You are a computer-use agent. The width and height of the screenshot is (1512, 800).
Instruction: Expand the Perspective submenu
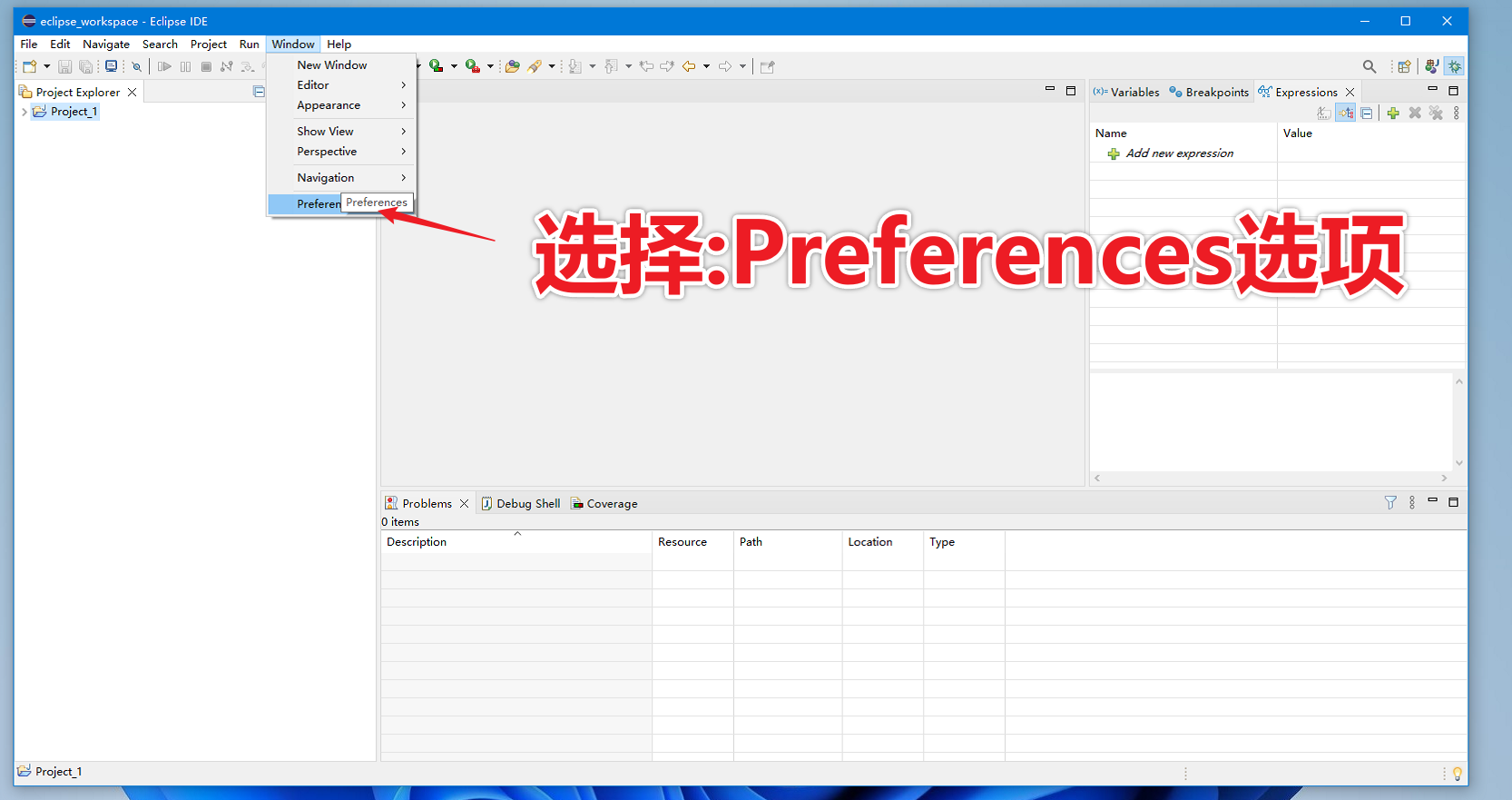coord(341,152)
